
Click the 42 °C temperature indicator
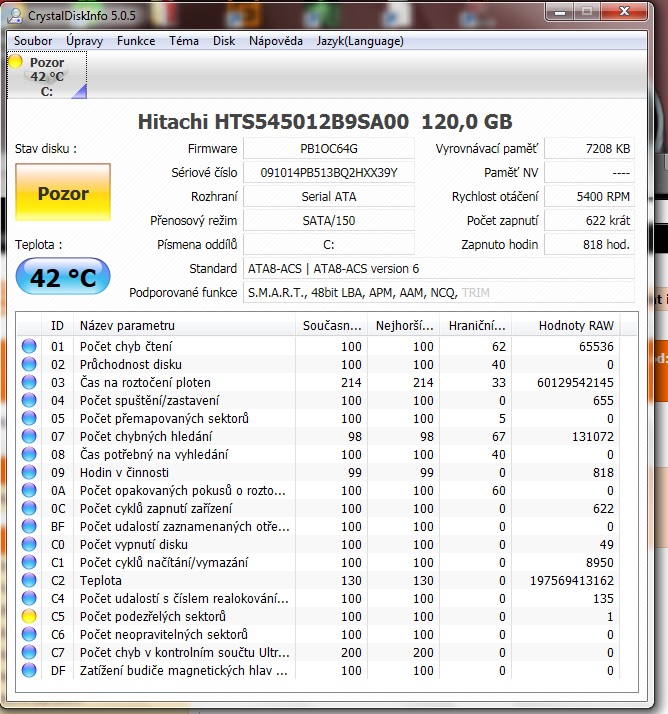tap(63, 276)
